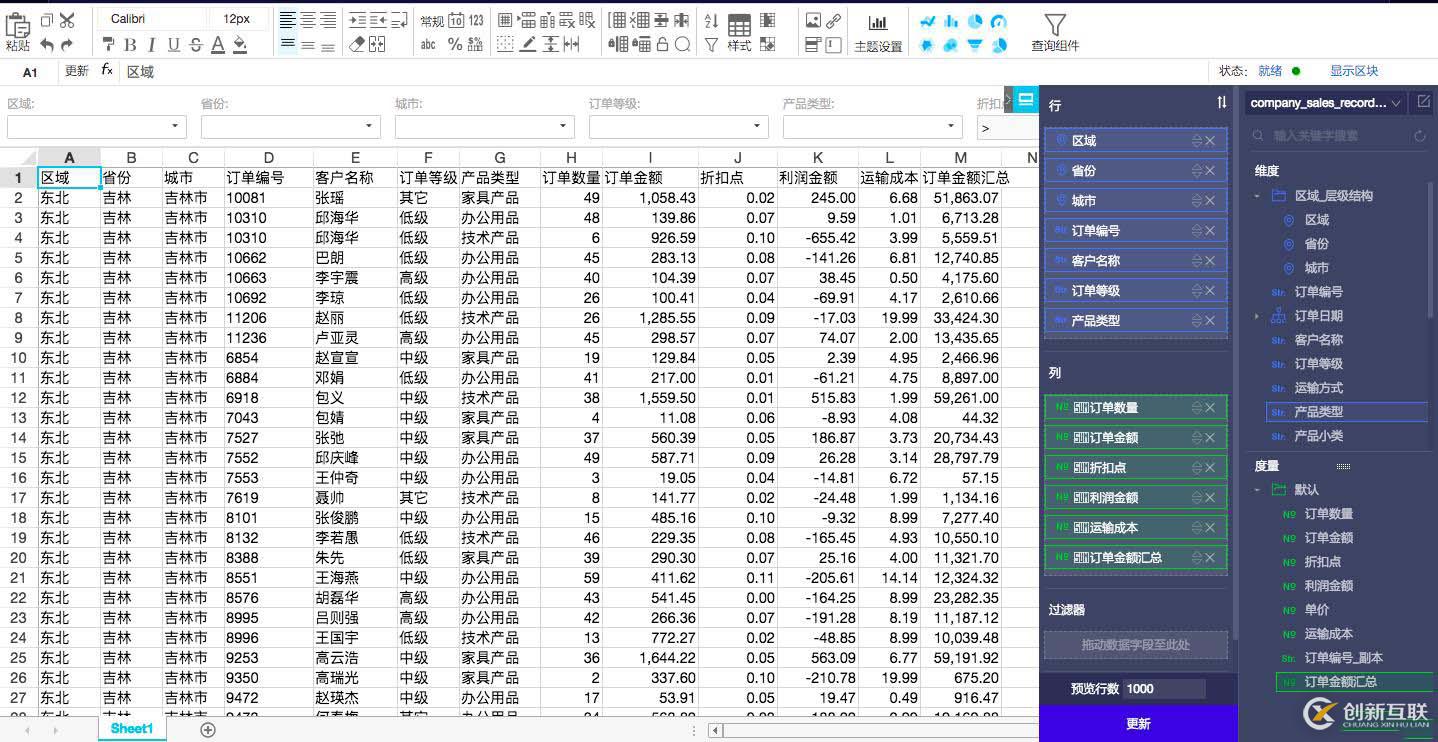
Task: Toggle bold formatting B
Action: point(130,44)
